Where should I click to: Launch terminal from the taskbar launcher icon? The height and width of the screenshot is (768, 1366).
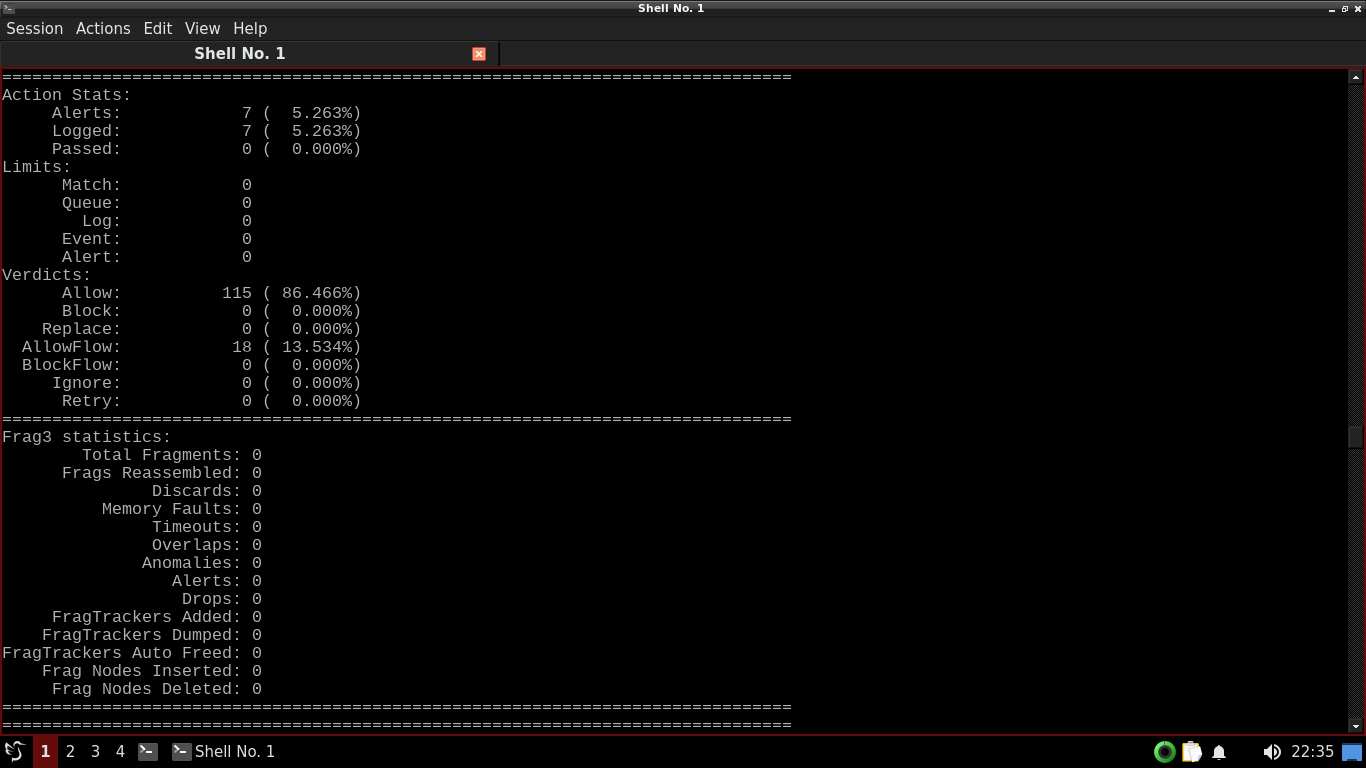tap(148, 751)
